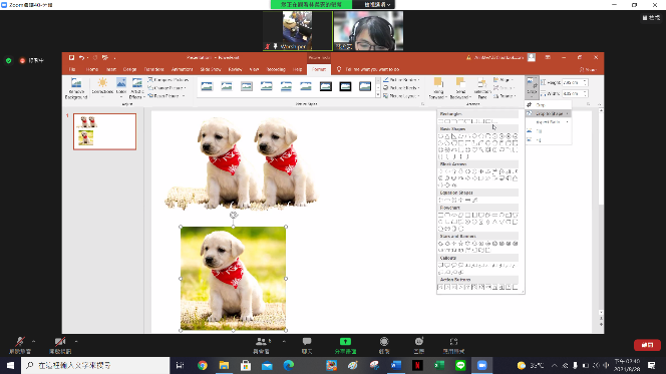Screen dimensions: 666x374
Task: Click the red end meeting button
Action: pos(647,345)
